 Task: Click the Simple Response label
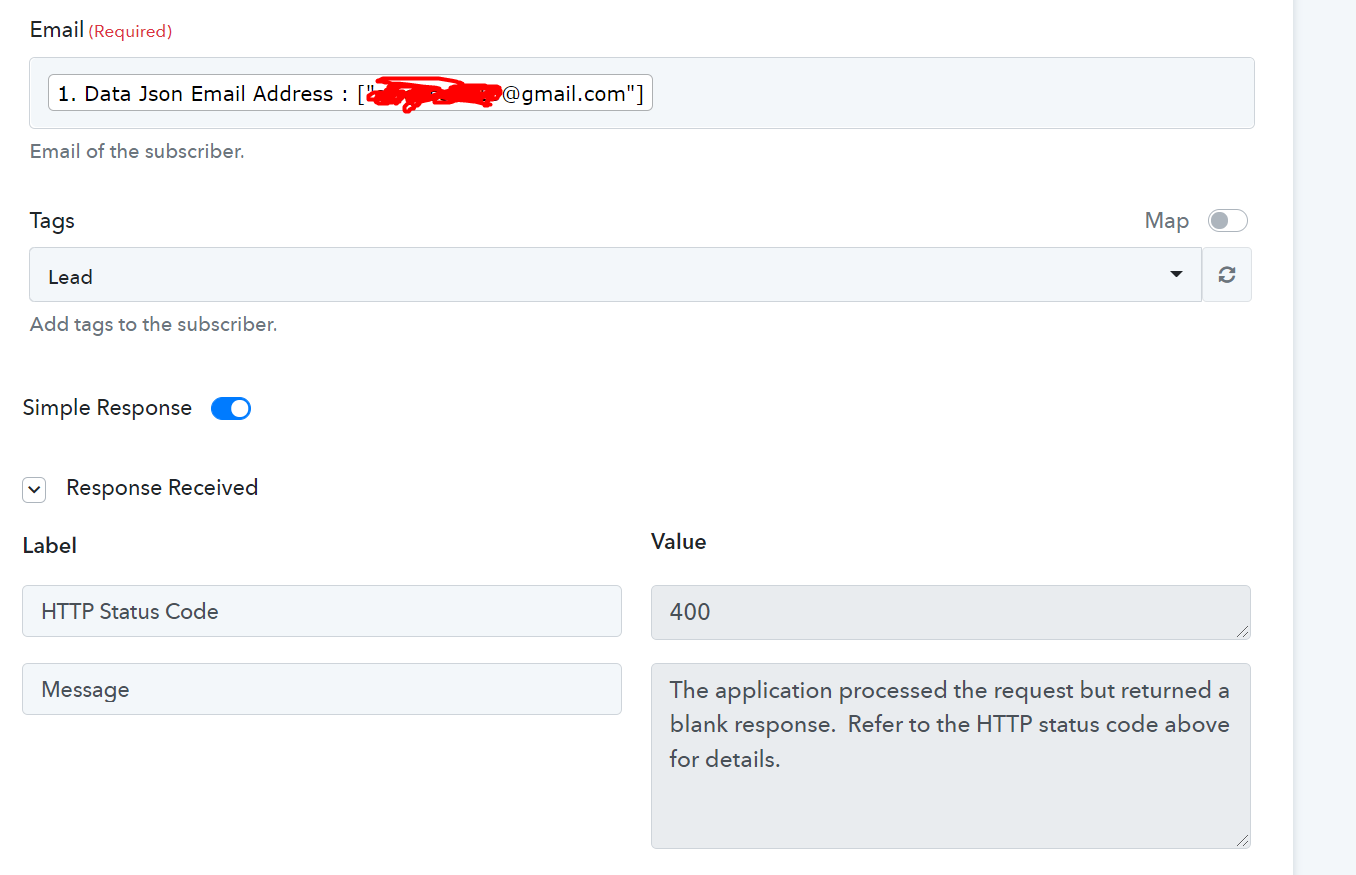tap(107, 408)
